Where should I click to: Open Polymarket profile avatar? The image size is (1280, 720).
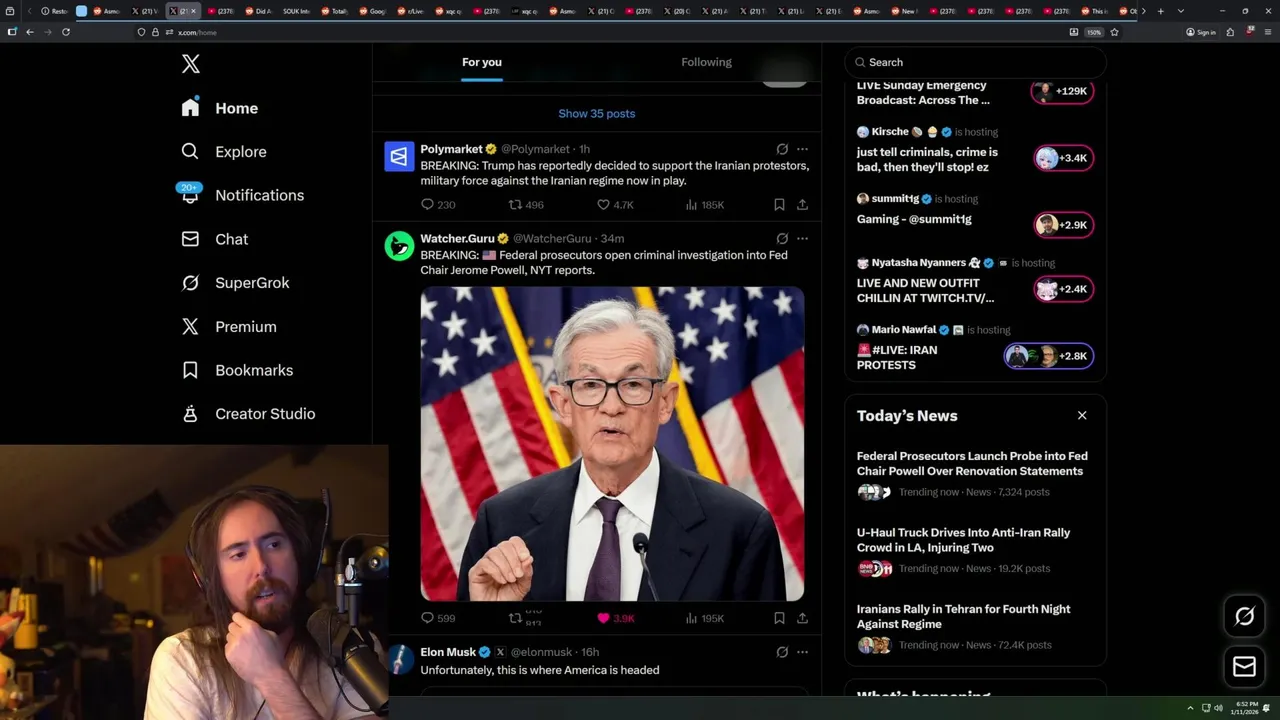[399, 156]
